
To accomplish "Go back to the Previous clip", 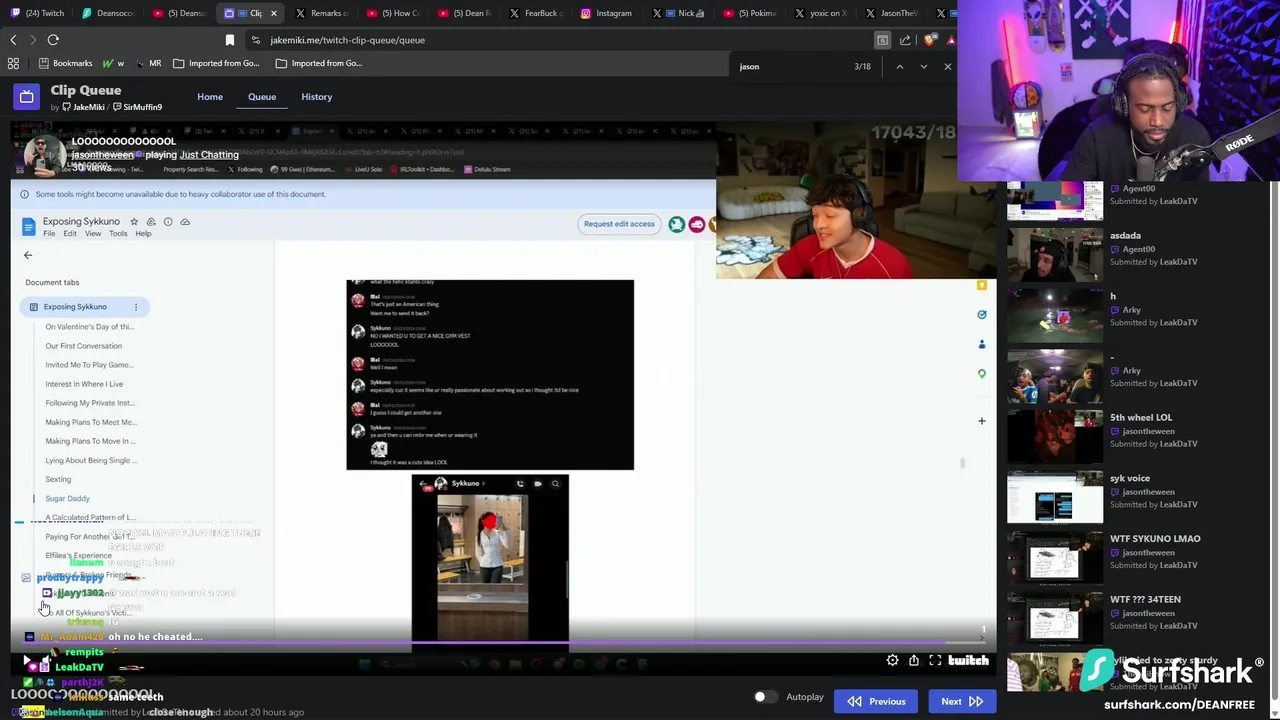I will 877,701.
